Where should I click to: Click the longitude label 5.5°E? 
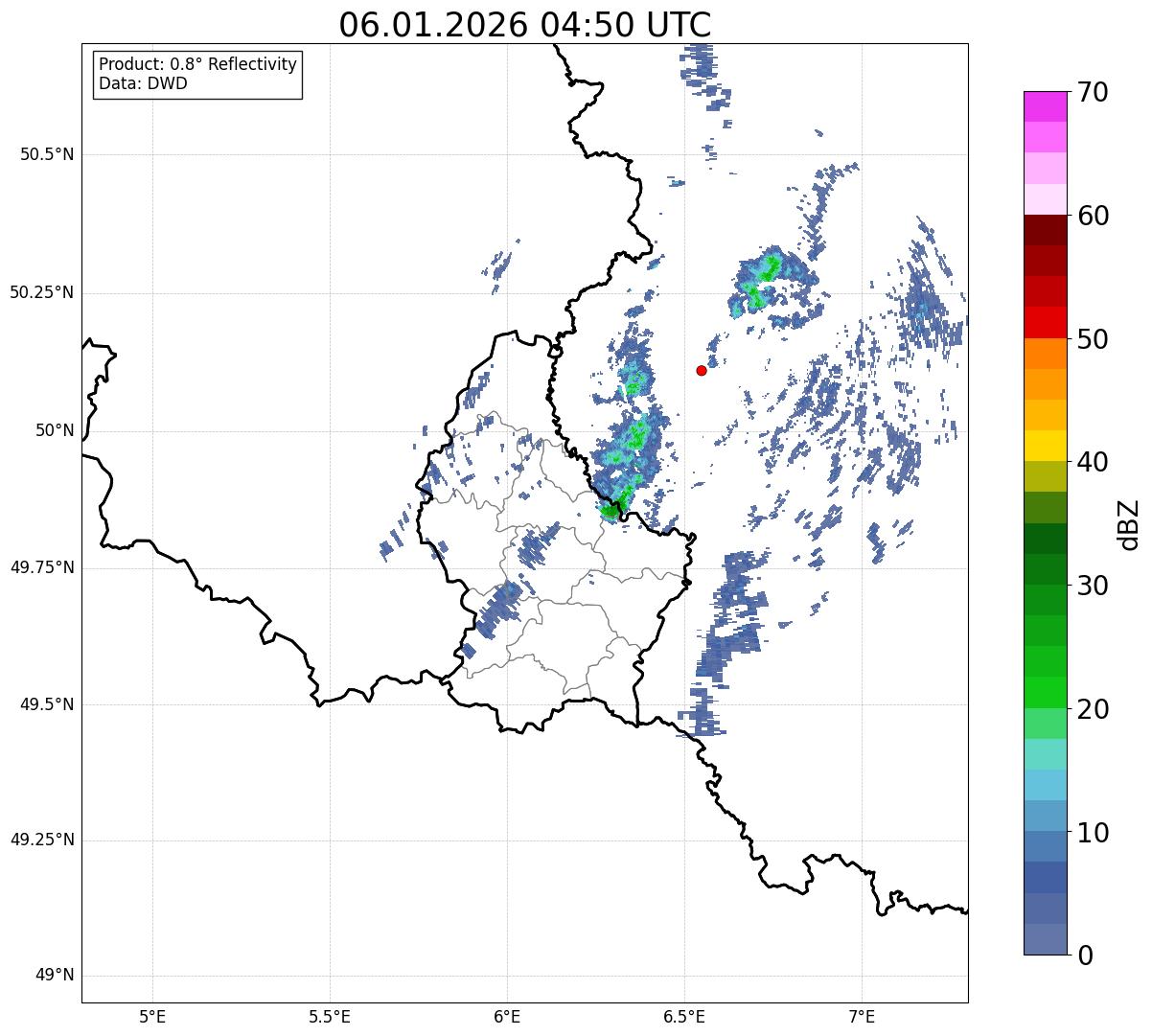330,1016
